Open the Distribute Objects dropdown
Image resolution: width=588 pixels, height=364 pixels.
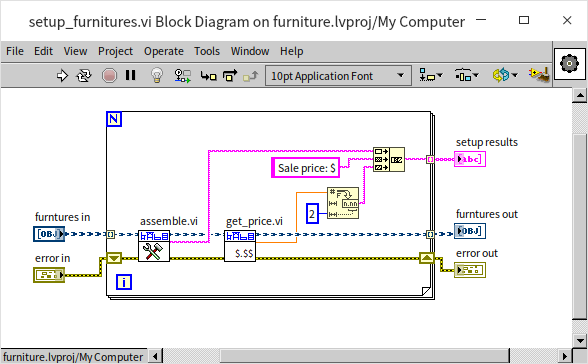click(466, 75)
